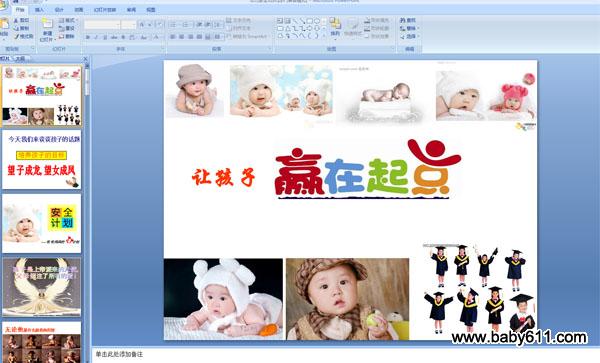Toggle underline formatting in the font group
Image resolution: width=600 pixels, height=363 pixels.
click(x=105, y=37)
